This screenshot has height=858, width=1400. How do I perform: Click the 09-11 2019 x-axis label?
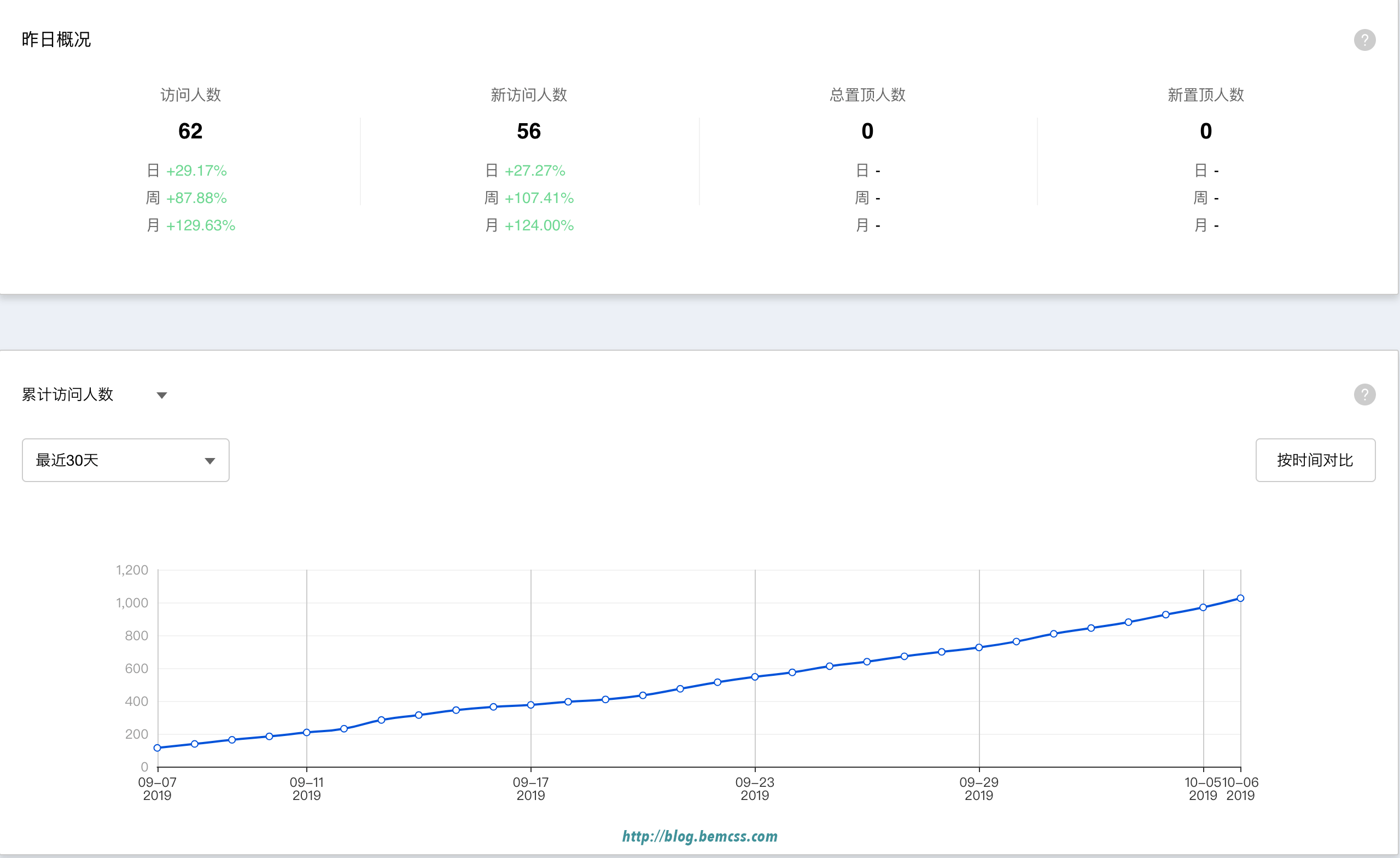click(307, 789)
